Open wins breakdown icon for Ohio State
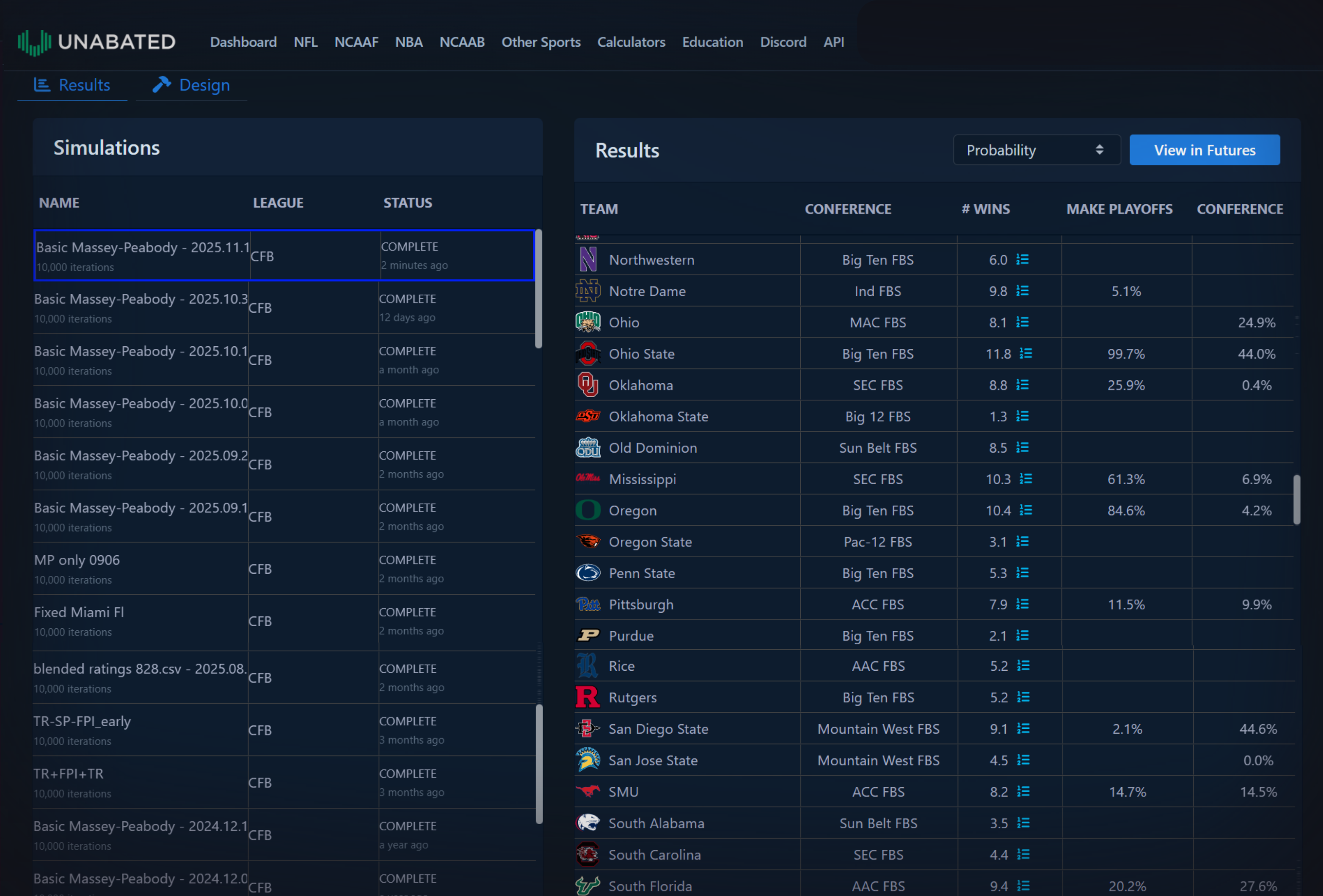 (x=1026, y=353)
